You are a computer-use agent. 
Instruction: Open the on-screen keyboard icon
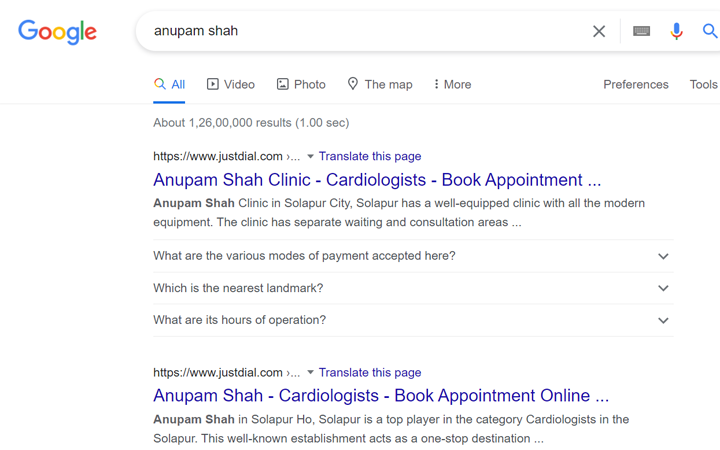pos(641,31)
